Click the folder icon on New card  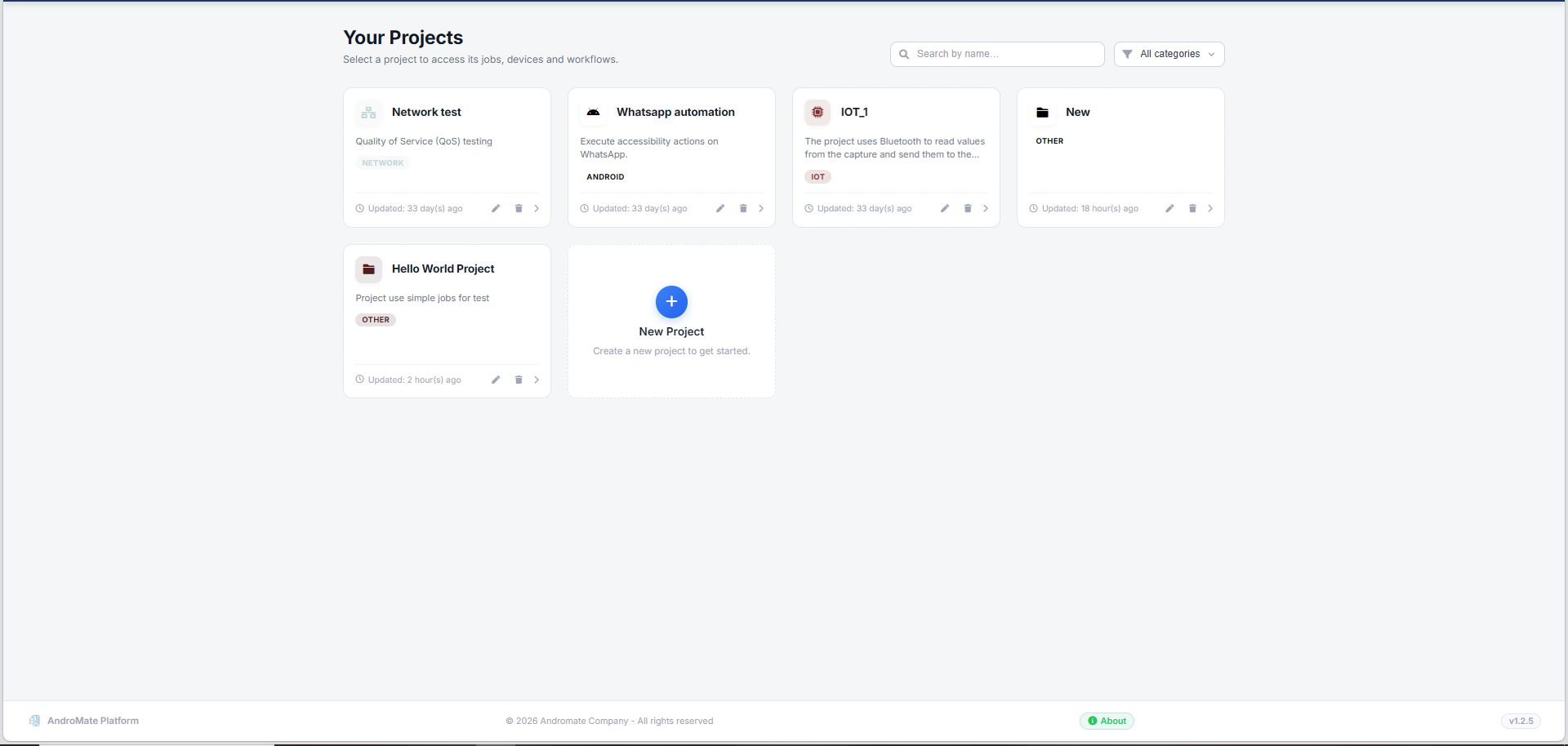pos(1043,113)
